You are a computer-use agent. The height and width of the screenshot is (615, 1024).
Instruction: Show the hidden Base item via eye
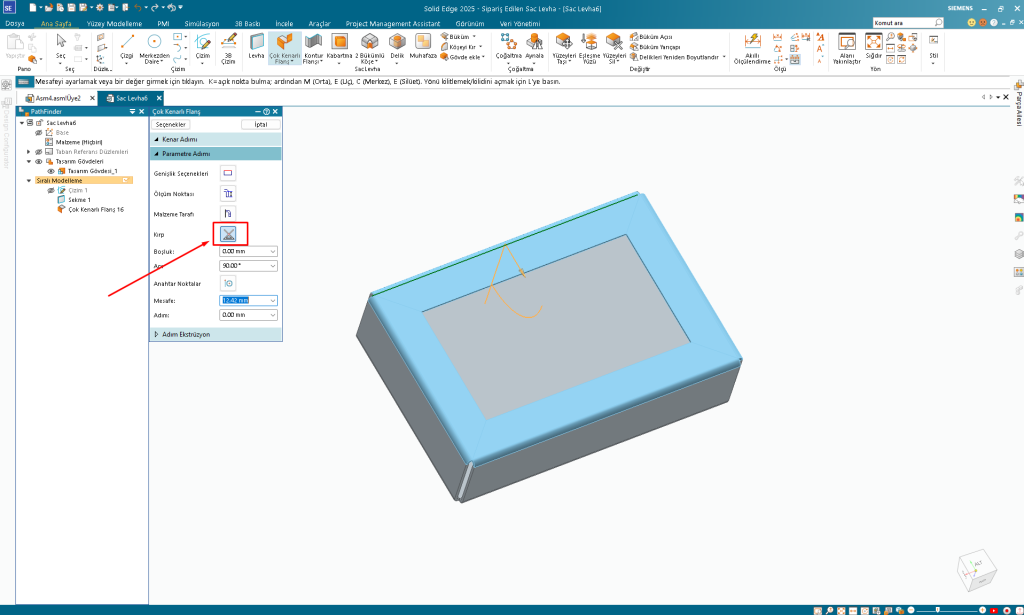click(38, 132)
